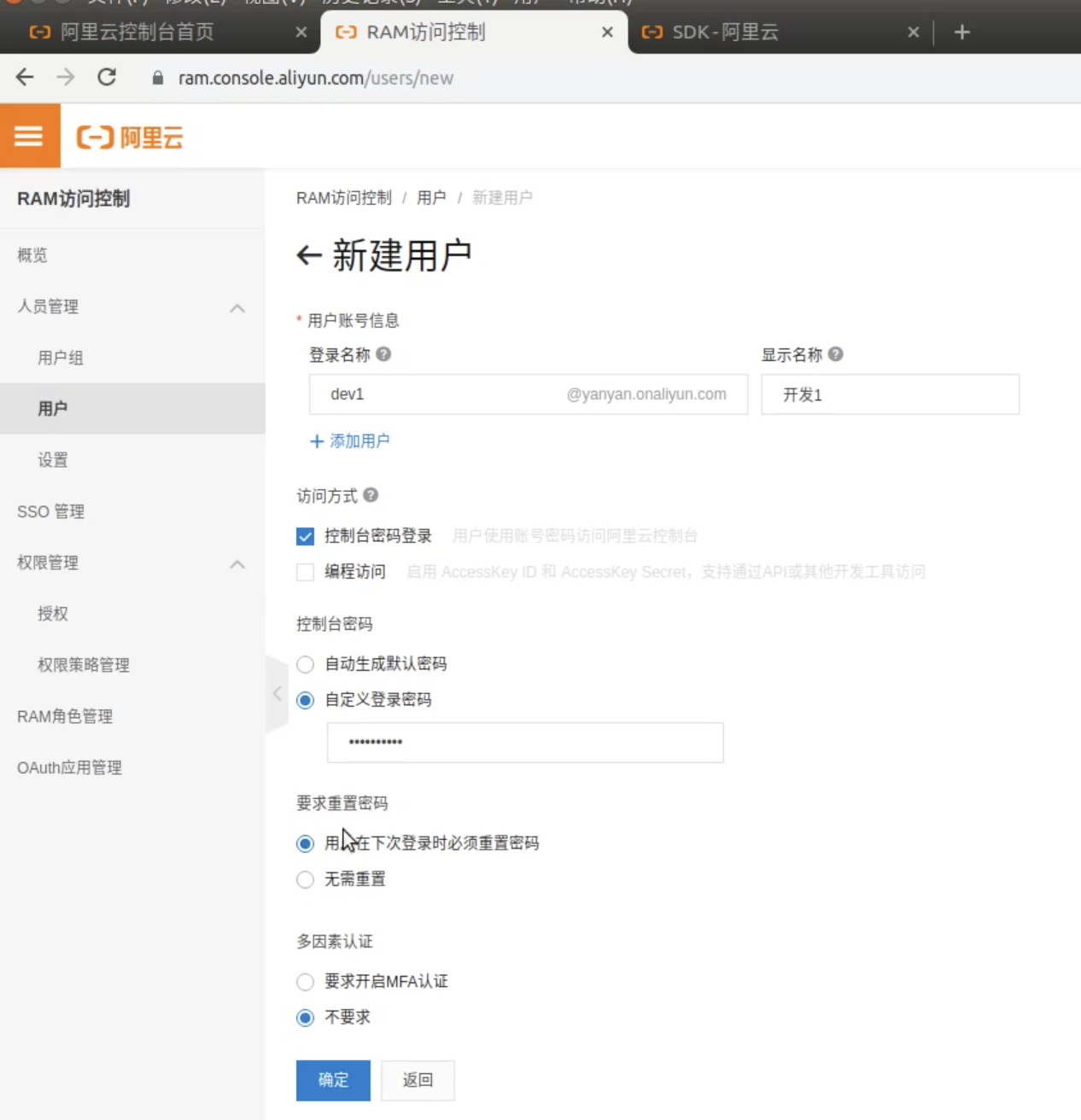This screenshot has width=1081, height=1120.
Task: Click 用户 breadcrumb link
Action: point(431,198)
